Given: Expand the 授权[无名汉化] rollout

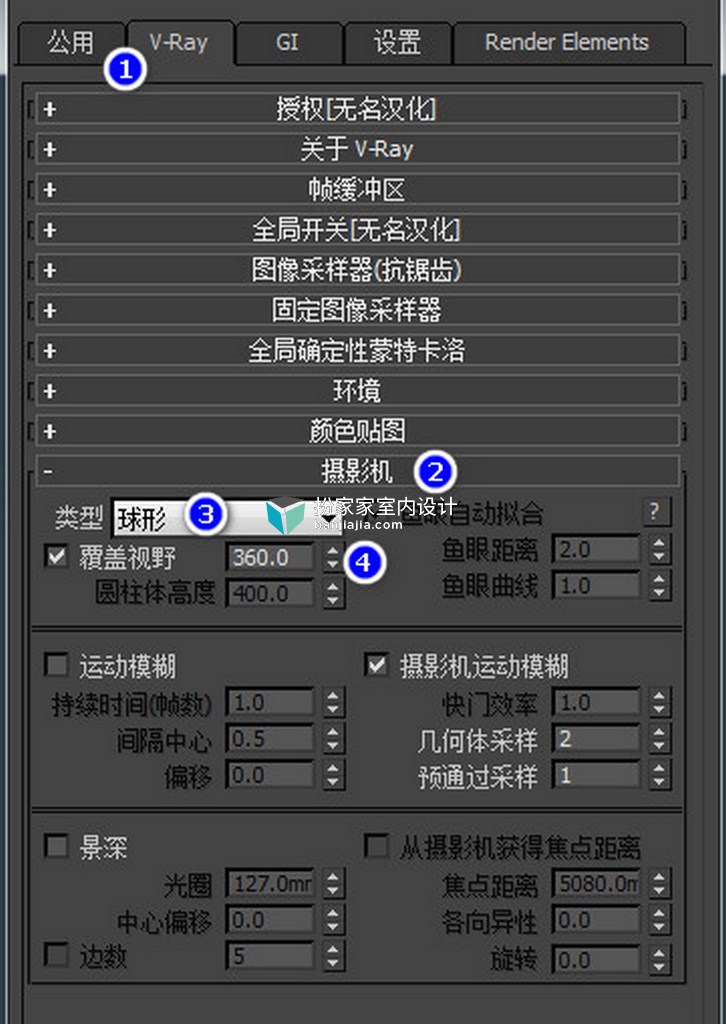Looking at the screenshot, I should pyautogui.click(x=357, y=109).
